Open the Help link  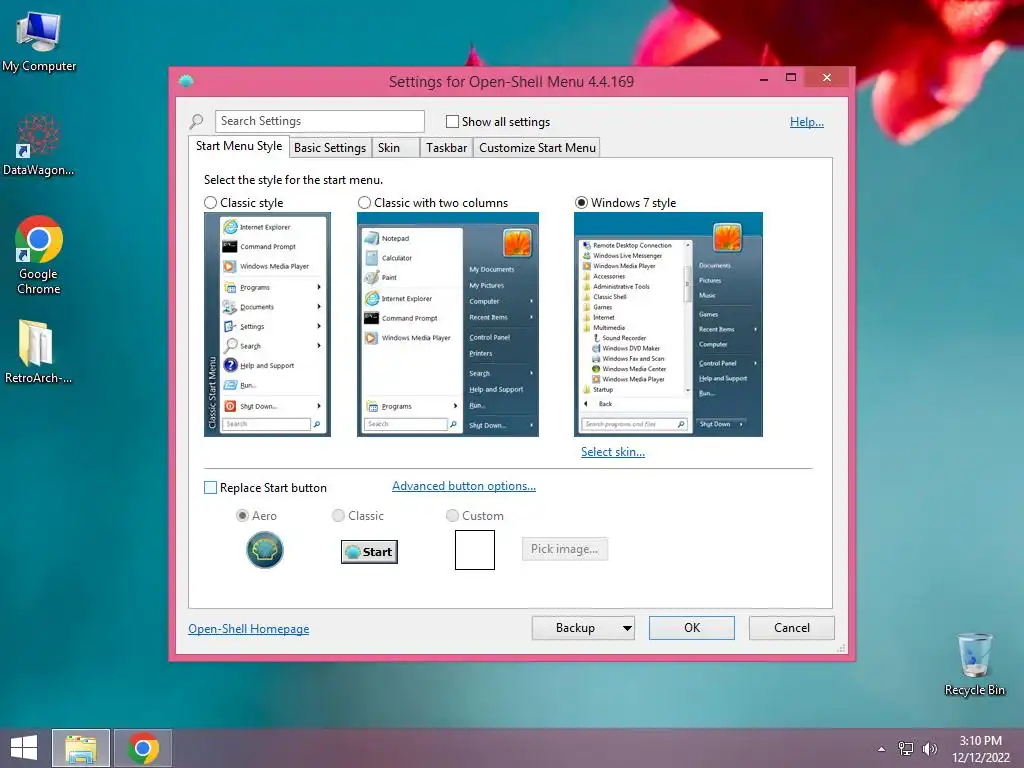point(807,121)
